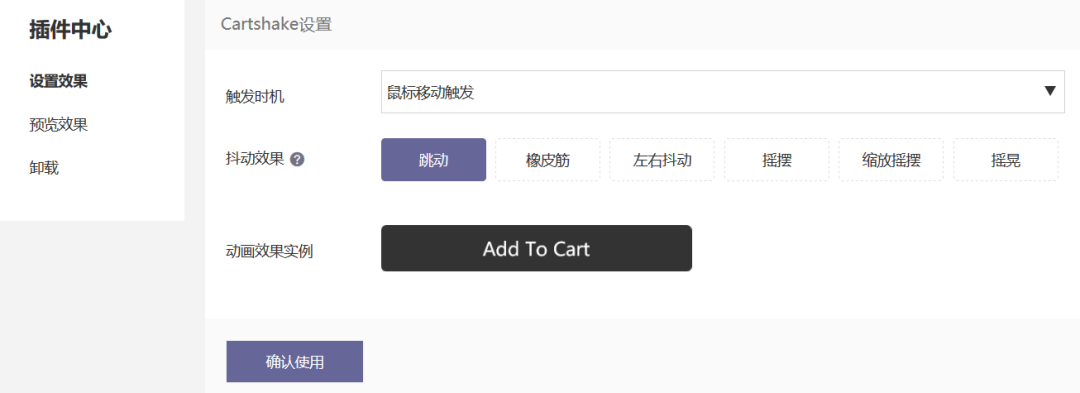Select the 摇摆 effect option
The height and width of the screenshot is (393, 1080).
[776, 160]
